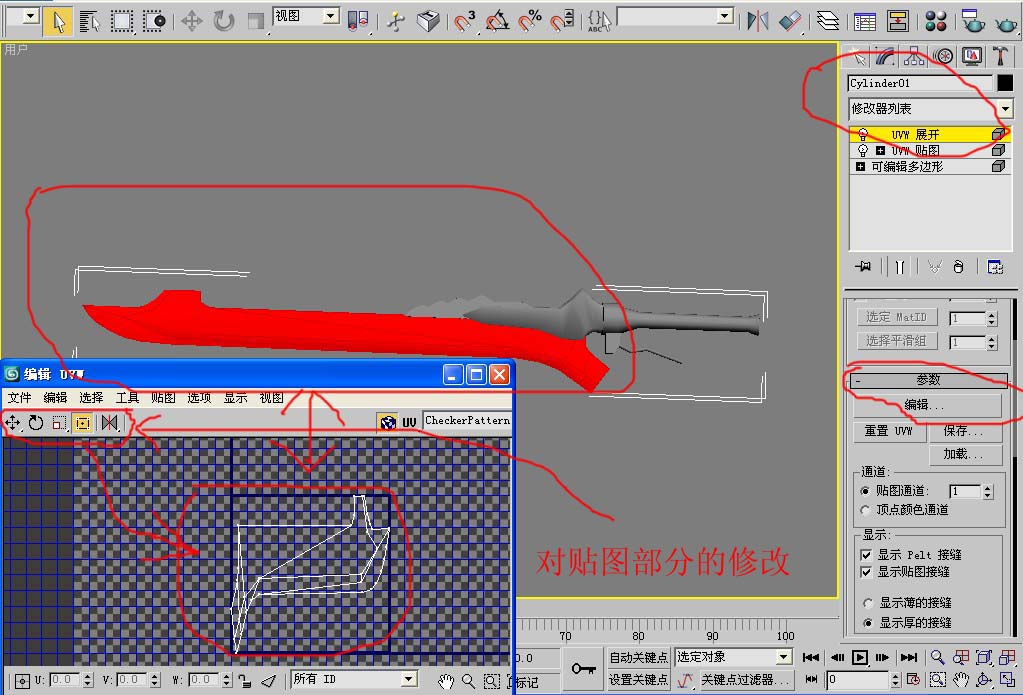
Task: Click the Select and Manipulate icon
Action: click(x=395, y=22)
